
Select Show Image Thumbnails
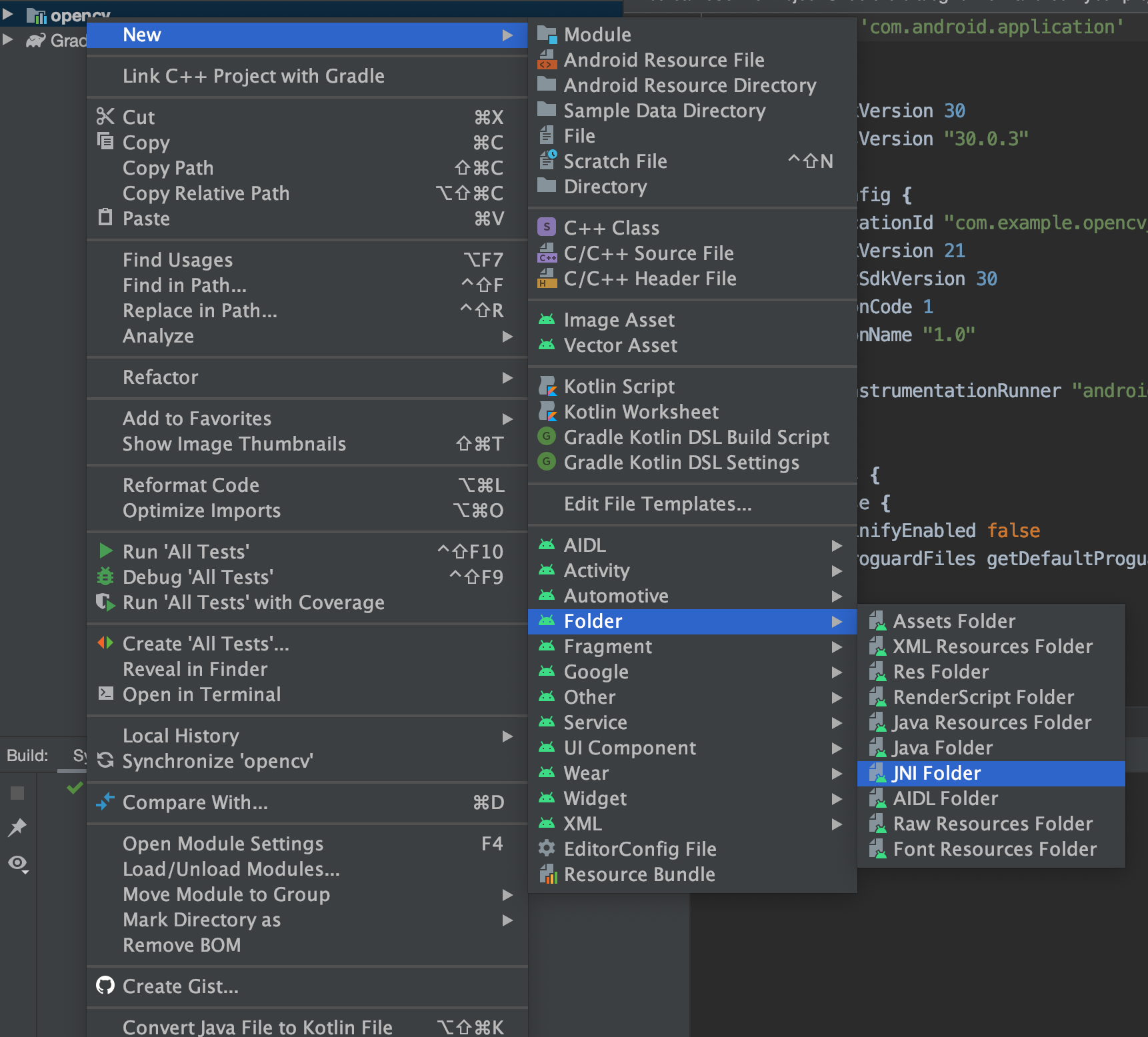pyautogui.click(x=307, y=444)
